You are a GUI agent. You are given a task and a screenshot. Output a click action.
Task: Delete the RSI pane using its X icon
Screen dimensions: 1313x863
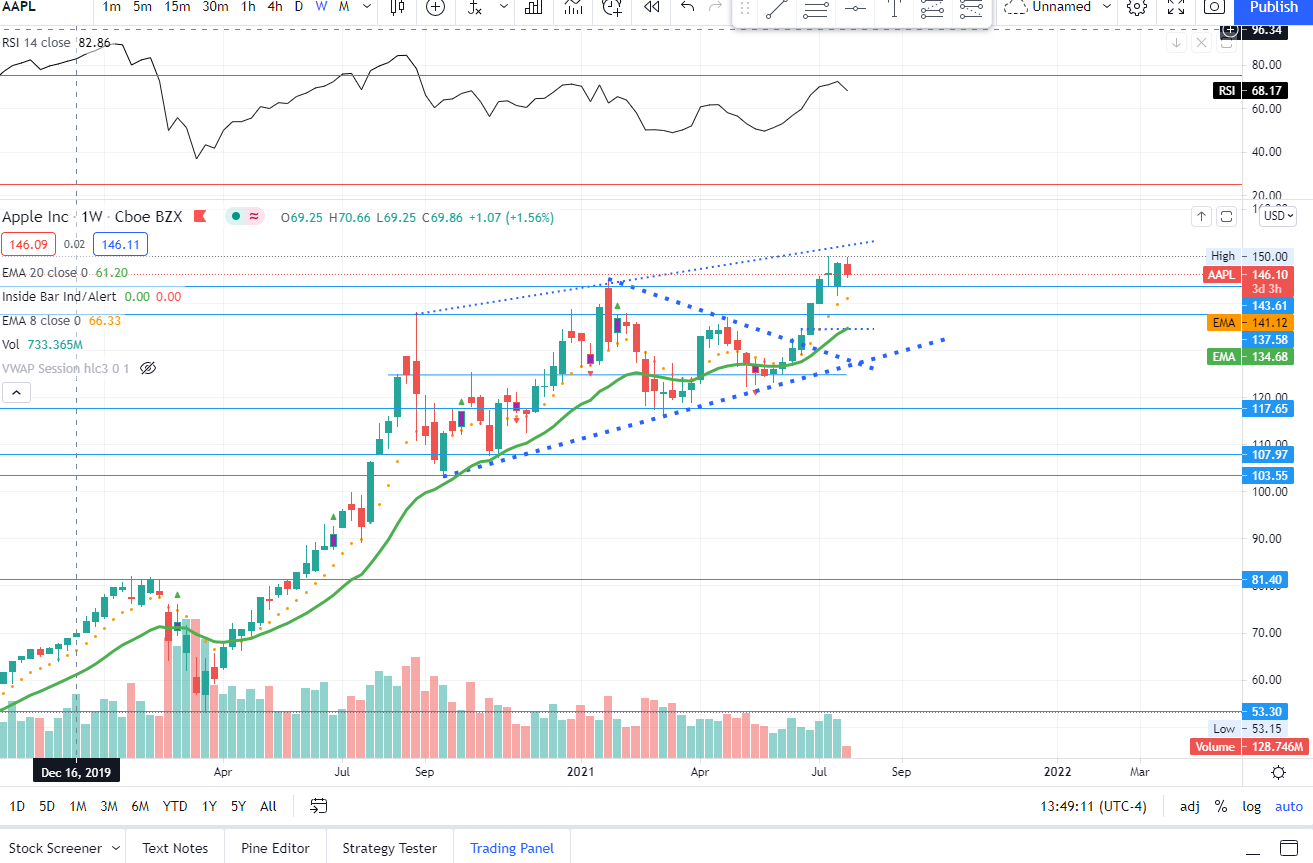pyautogui.click(x=1202, y=43)
